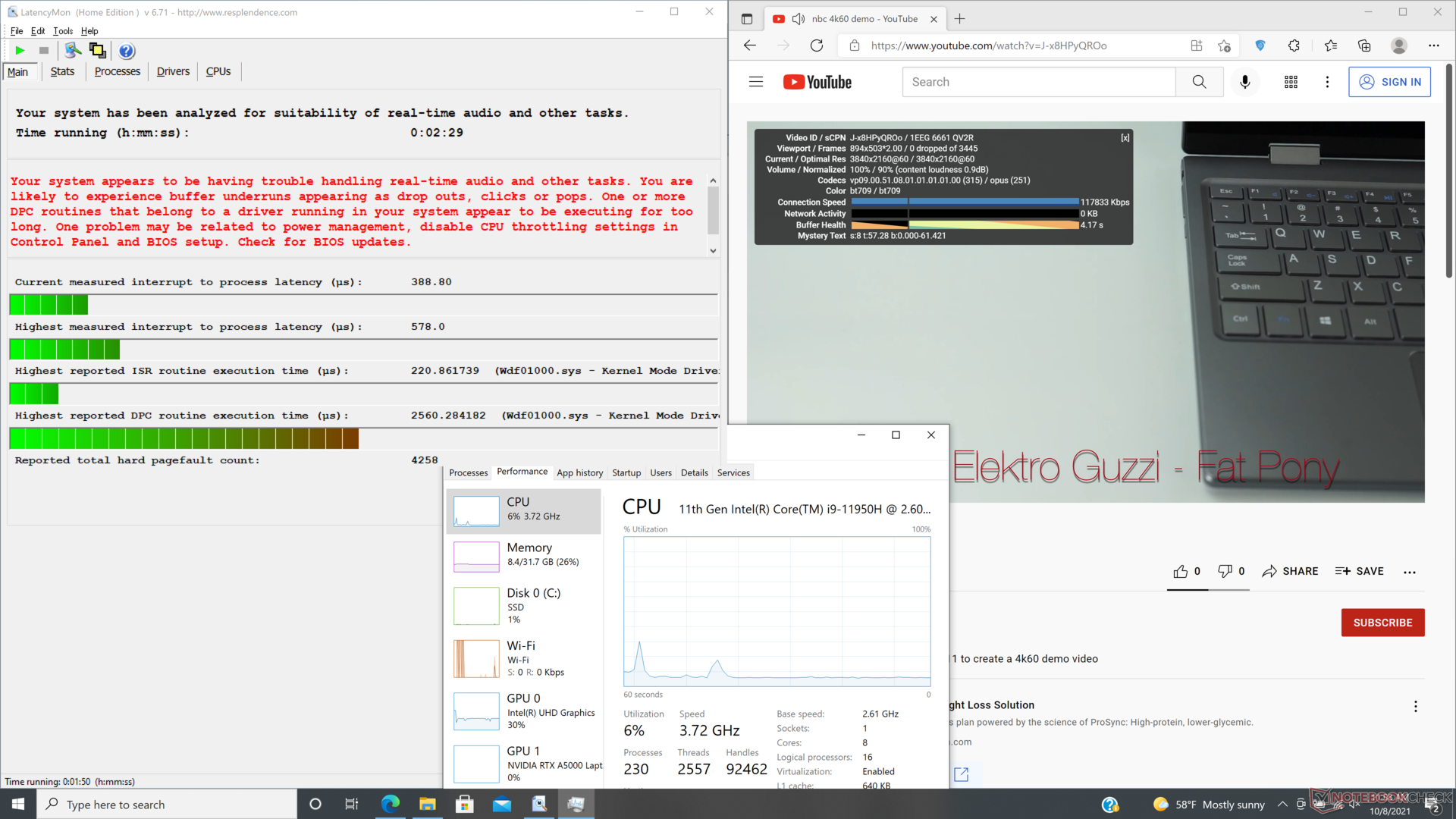Click the YouTube search field
The image size is (1456, 819).
tap(1039, 82)
